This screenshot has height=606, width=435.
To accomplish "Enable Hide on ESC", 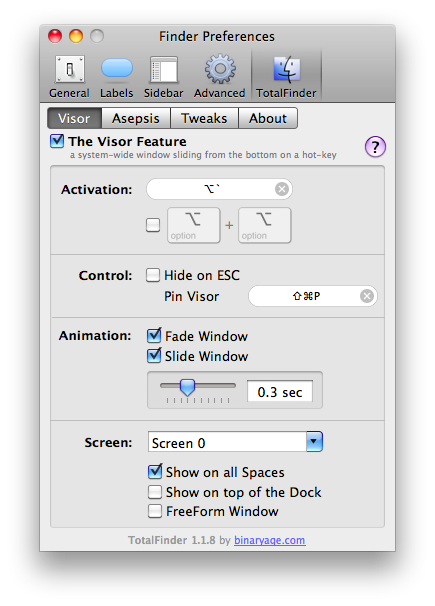I will (x=153, y=276).
